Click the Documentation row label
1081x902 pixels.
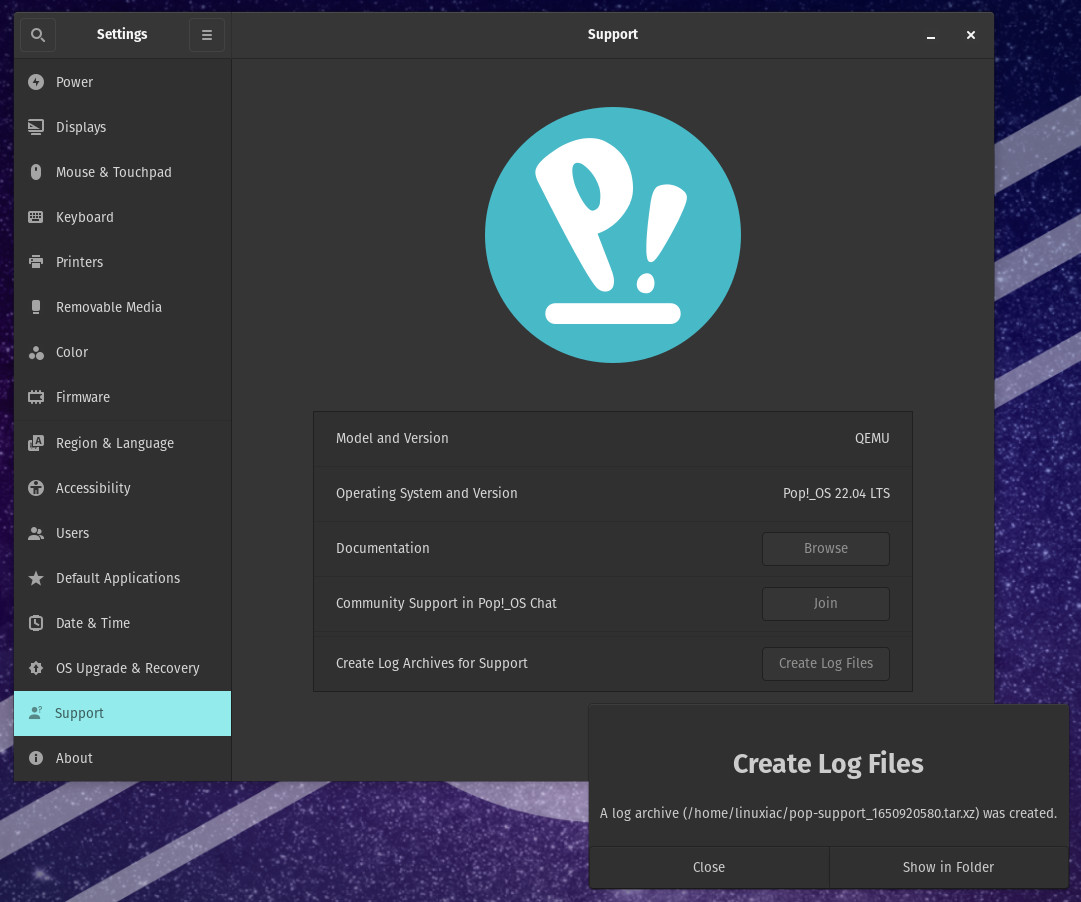[x=383, y=548]
